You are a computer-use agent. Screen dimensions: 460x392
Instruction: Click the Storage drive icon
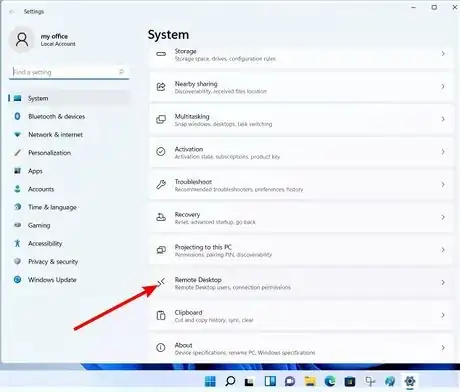coord(161,54)
